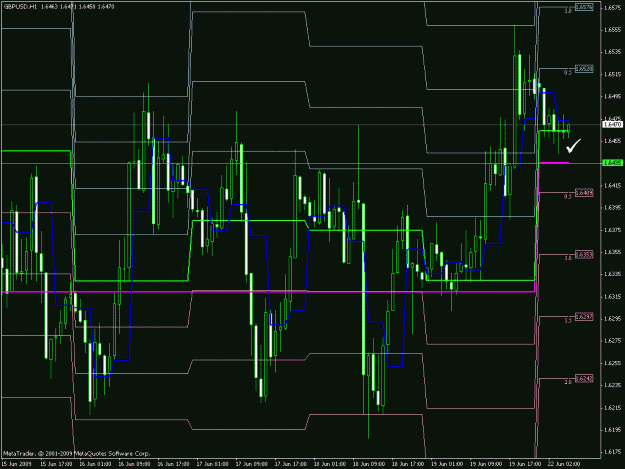
Task: Click 1.6235 on the price axis
Action: [x=613, y=385]
